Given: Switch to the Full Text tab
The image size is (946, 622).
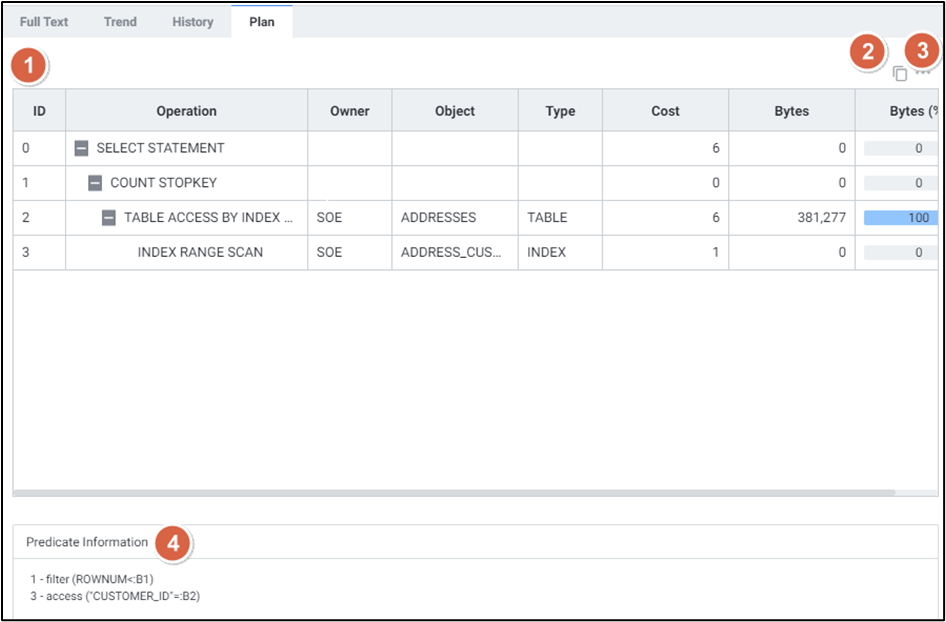Looking at the screenshot, I should [44, 22].
